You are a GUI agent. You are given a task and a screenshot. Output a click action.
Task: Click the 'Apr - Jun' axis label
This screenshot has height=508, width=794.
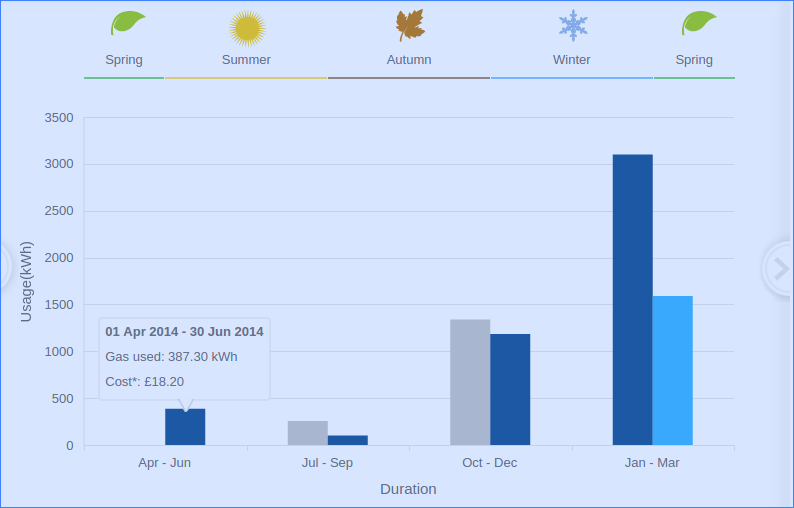coord(165,463)
